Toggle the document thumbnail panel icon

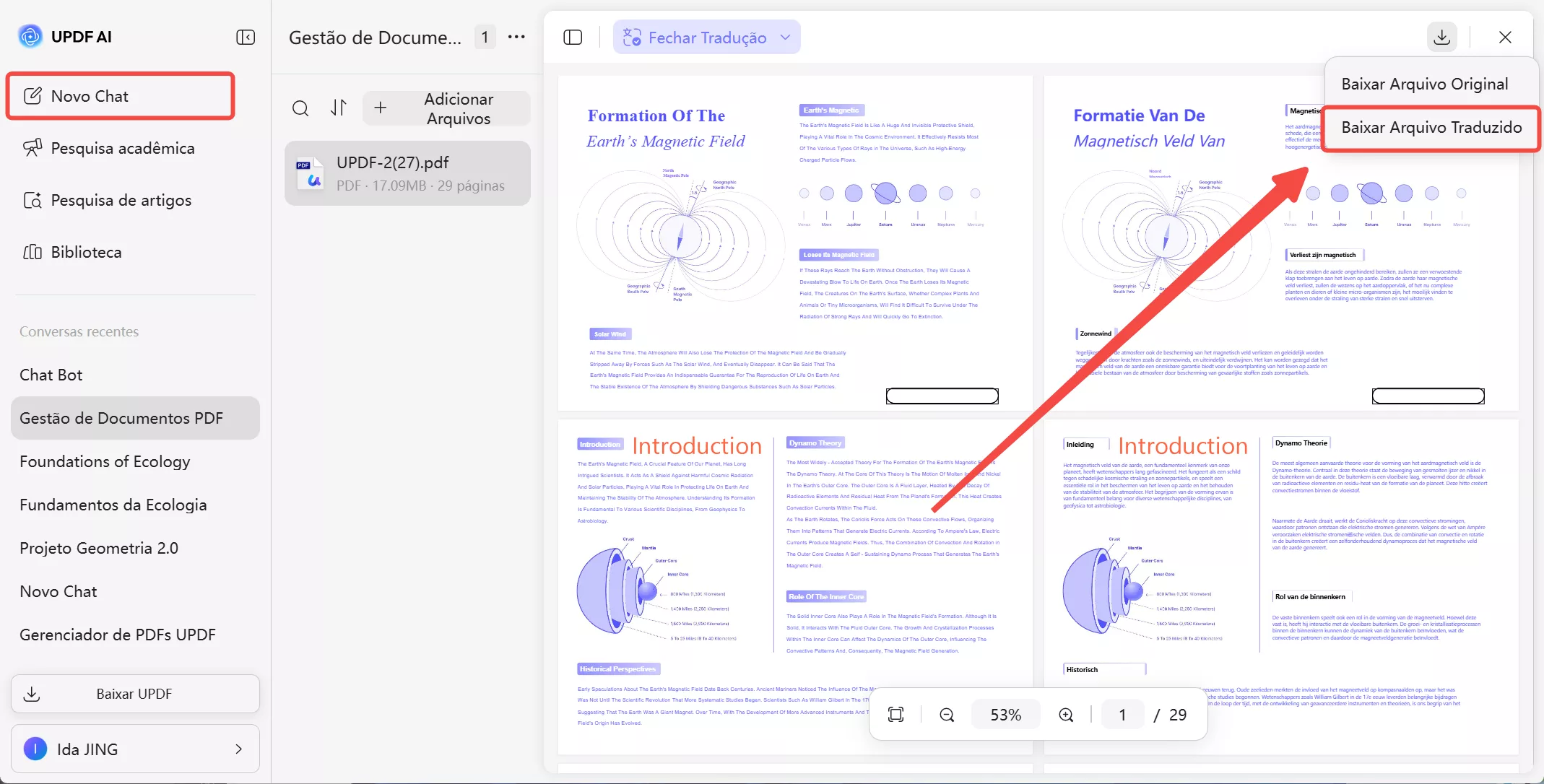click(x=573, y=37)
